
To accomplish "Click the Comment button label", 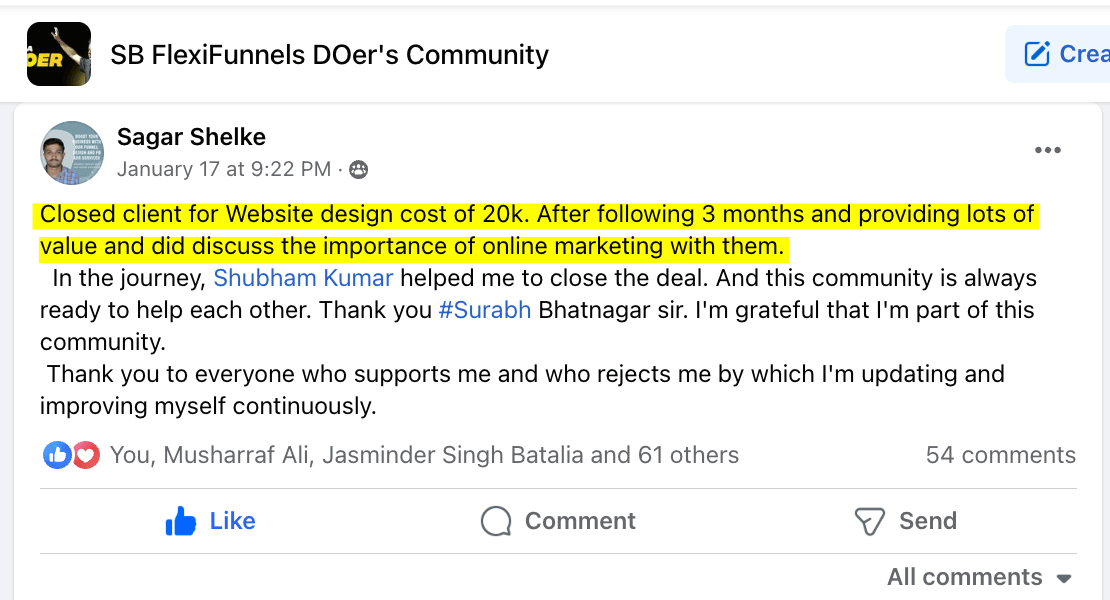I will click(x=580, y=521).
